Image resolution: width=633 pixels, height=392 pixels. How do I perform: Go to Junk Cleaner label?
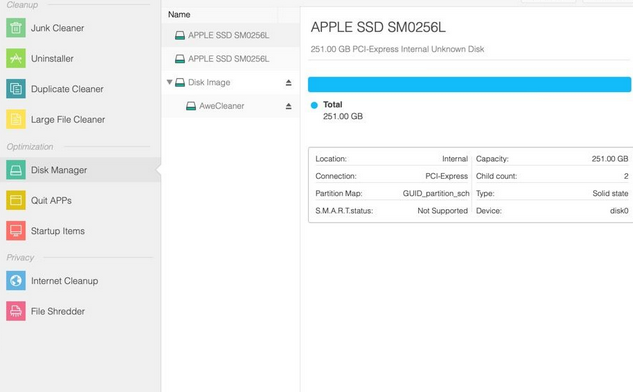point(58,28)
